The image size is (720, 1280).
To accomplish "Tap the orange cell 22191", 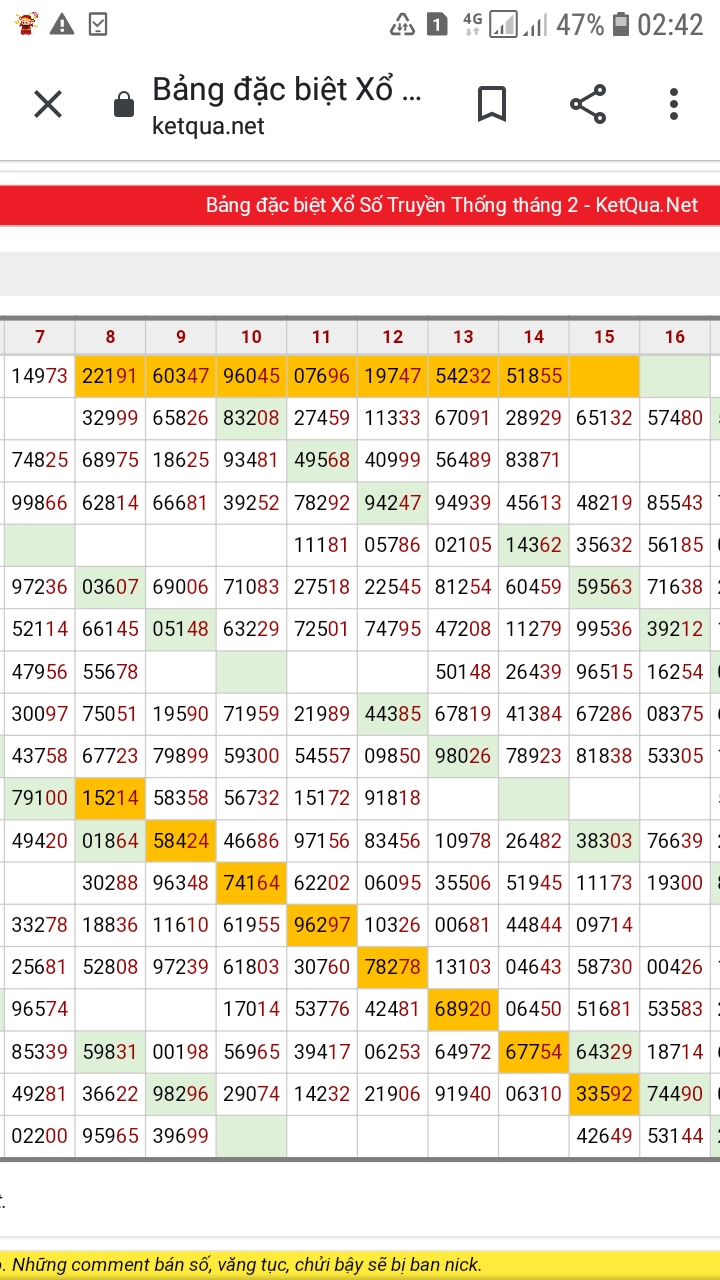I will tap(110, 376).
